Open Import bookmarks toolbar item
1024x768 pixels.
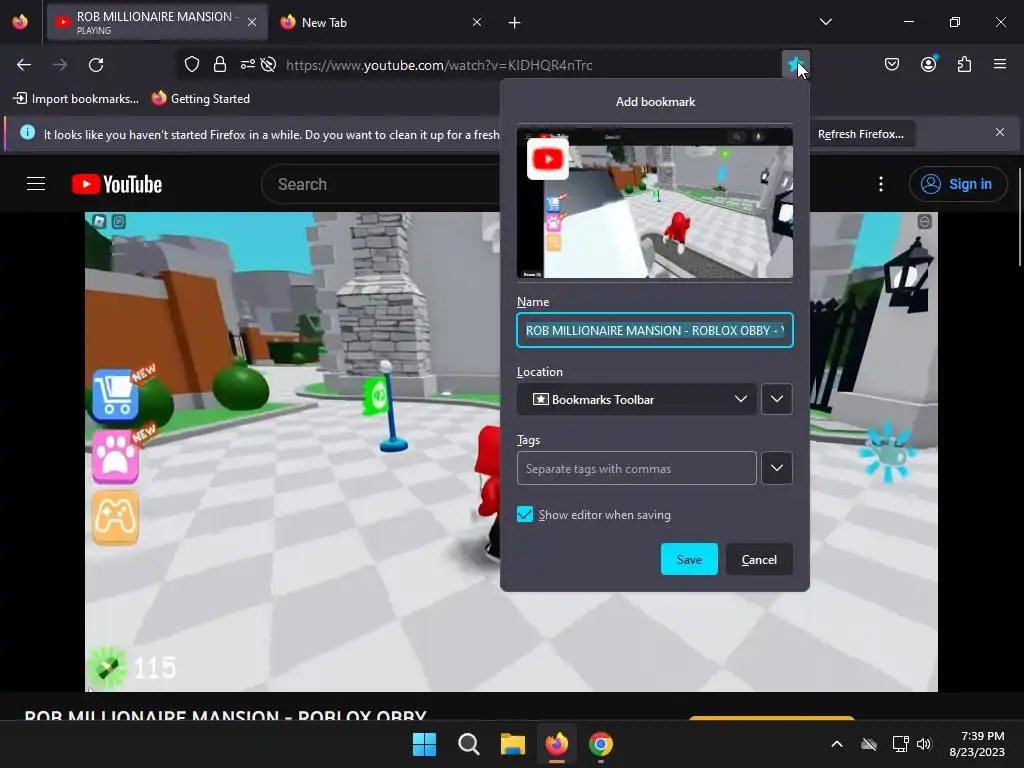click(x=76, y=99)
